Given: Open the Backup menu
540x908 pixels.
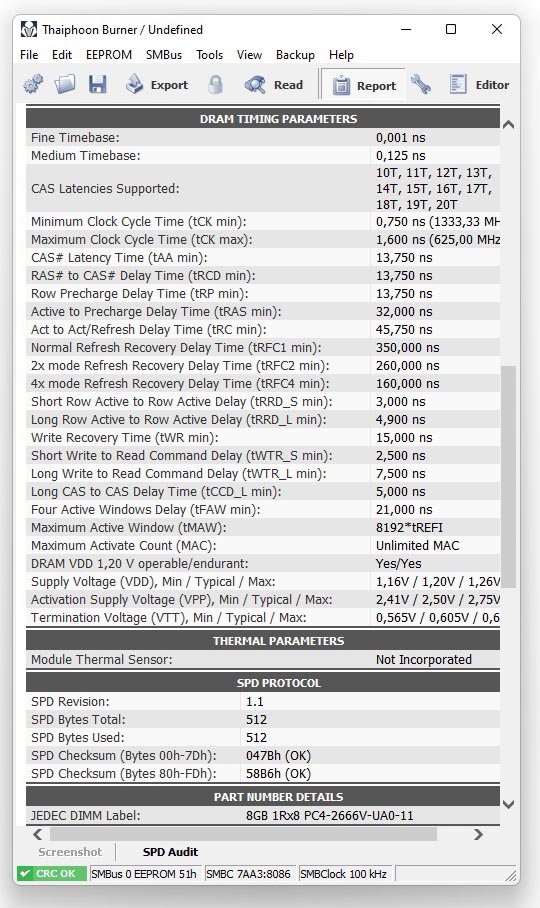Looking at the screenshot, I should pos(295,54).
